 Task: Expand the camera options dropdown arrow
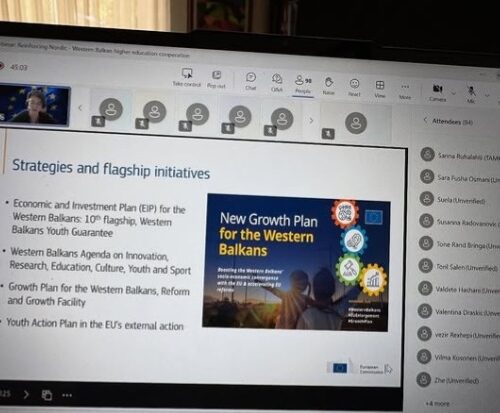(x=453, y=93)
